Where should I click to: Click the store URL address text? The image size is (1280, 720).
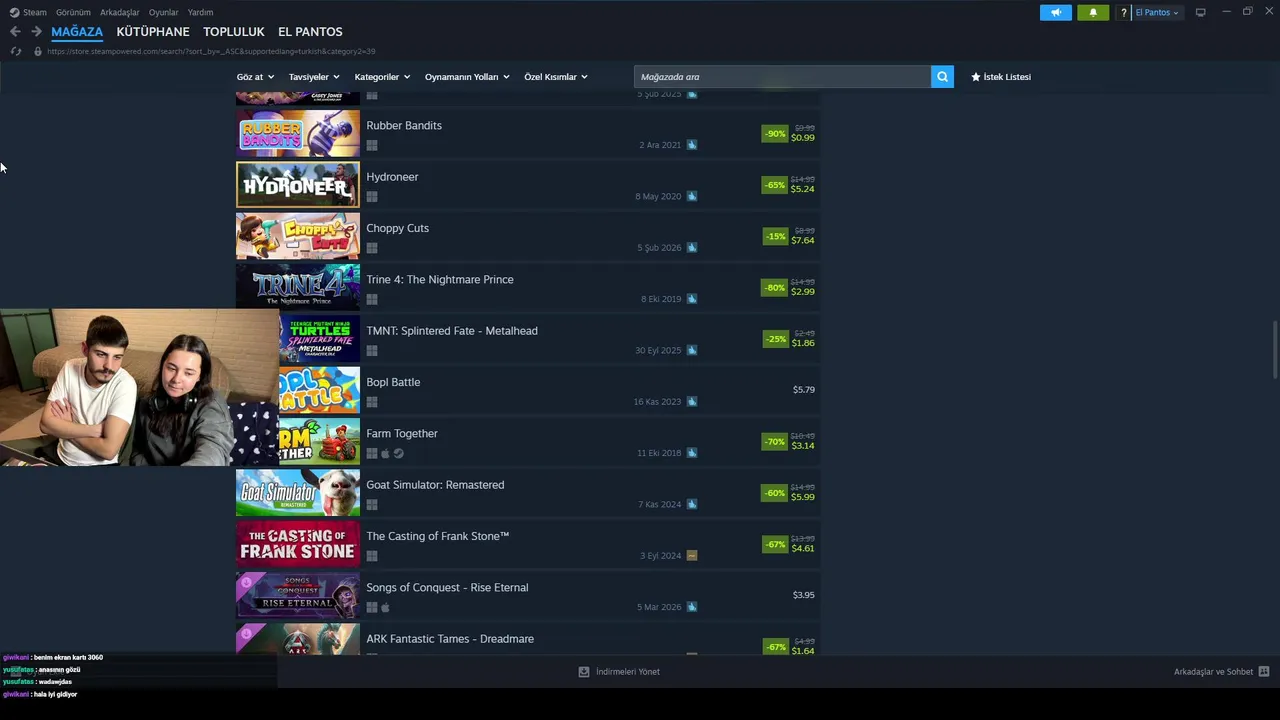pos(211,51)
